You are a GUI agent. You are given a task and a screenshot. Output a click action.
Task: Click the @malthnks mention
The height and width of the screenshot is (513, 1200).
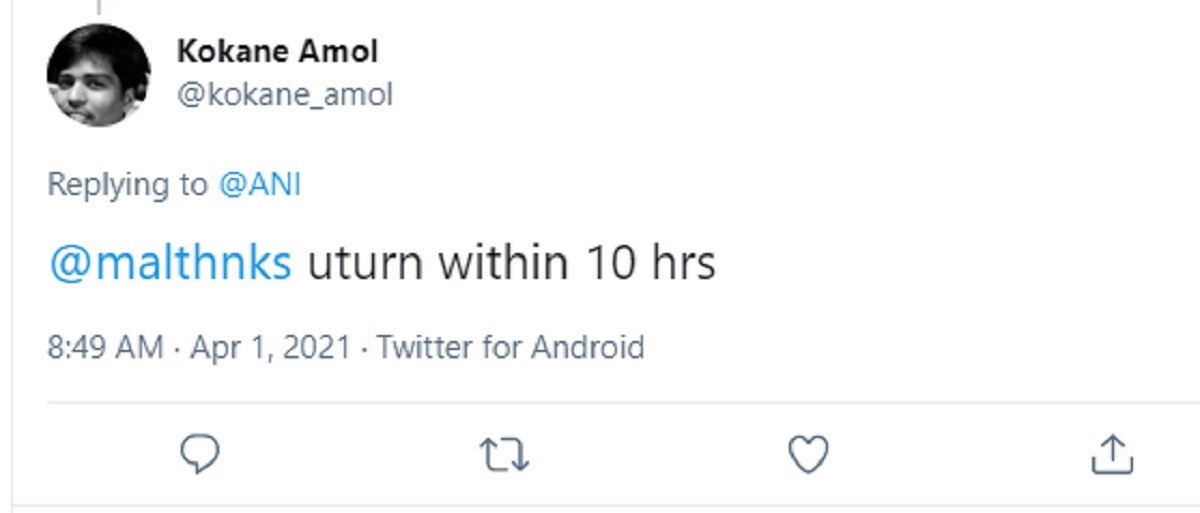pyautogui.click(x=170, y=263)
